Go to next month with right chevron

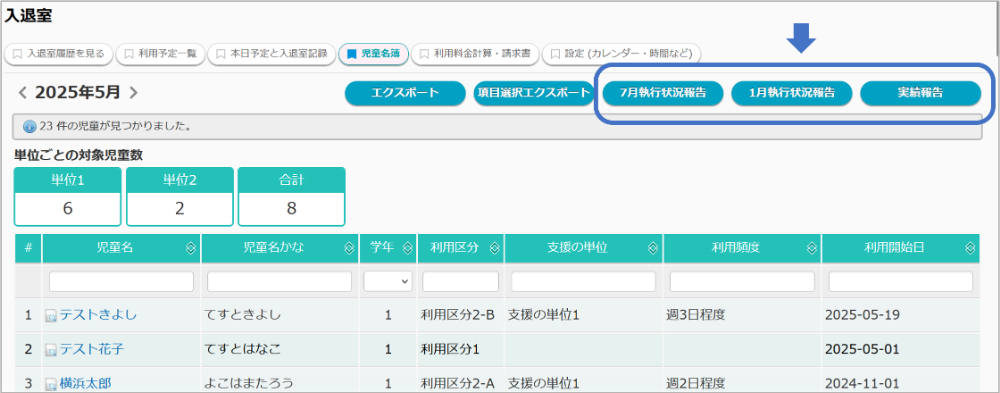[x=133, y=93]
